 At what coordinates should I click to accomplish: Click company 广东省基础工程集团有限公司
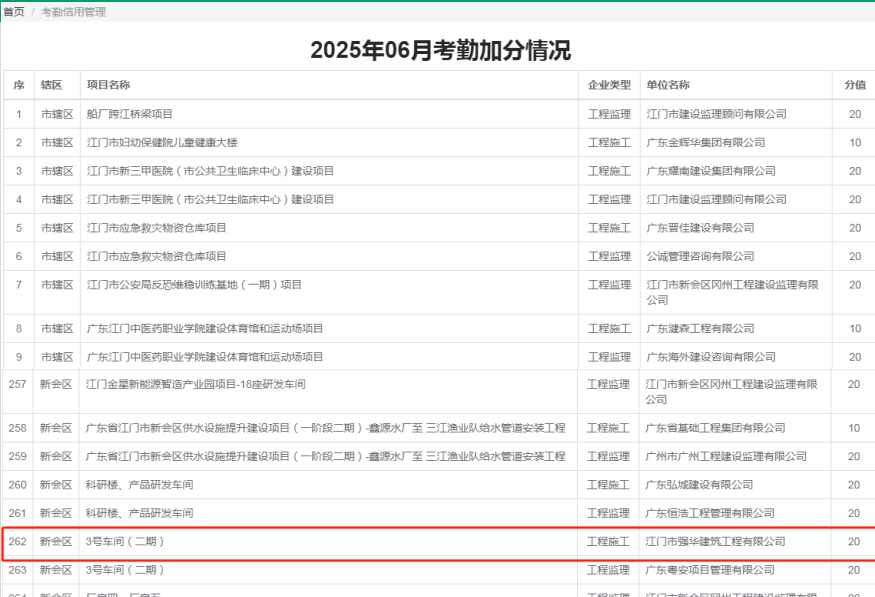point(715,428)
